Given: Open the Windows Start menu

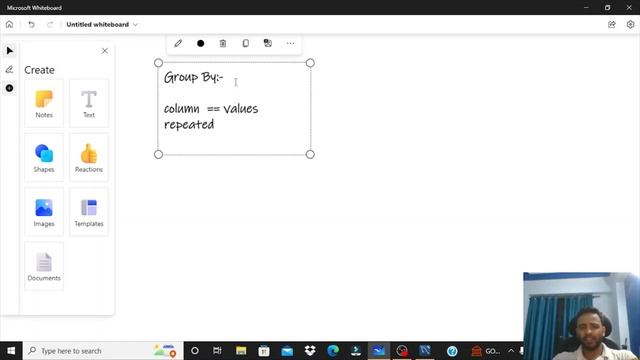Looking at the screenshot, I should 11,351.
